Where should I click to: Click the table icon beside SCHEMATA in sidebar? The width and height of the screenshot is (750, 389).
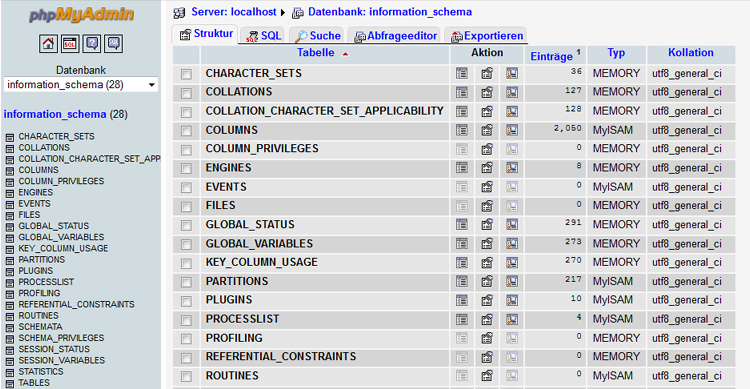point(10,327)
